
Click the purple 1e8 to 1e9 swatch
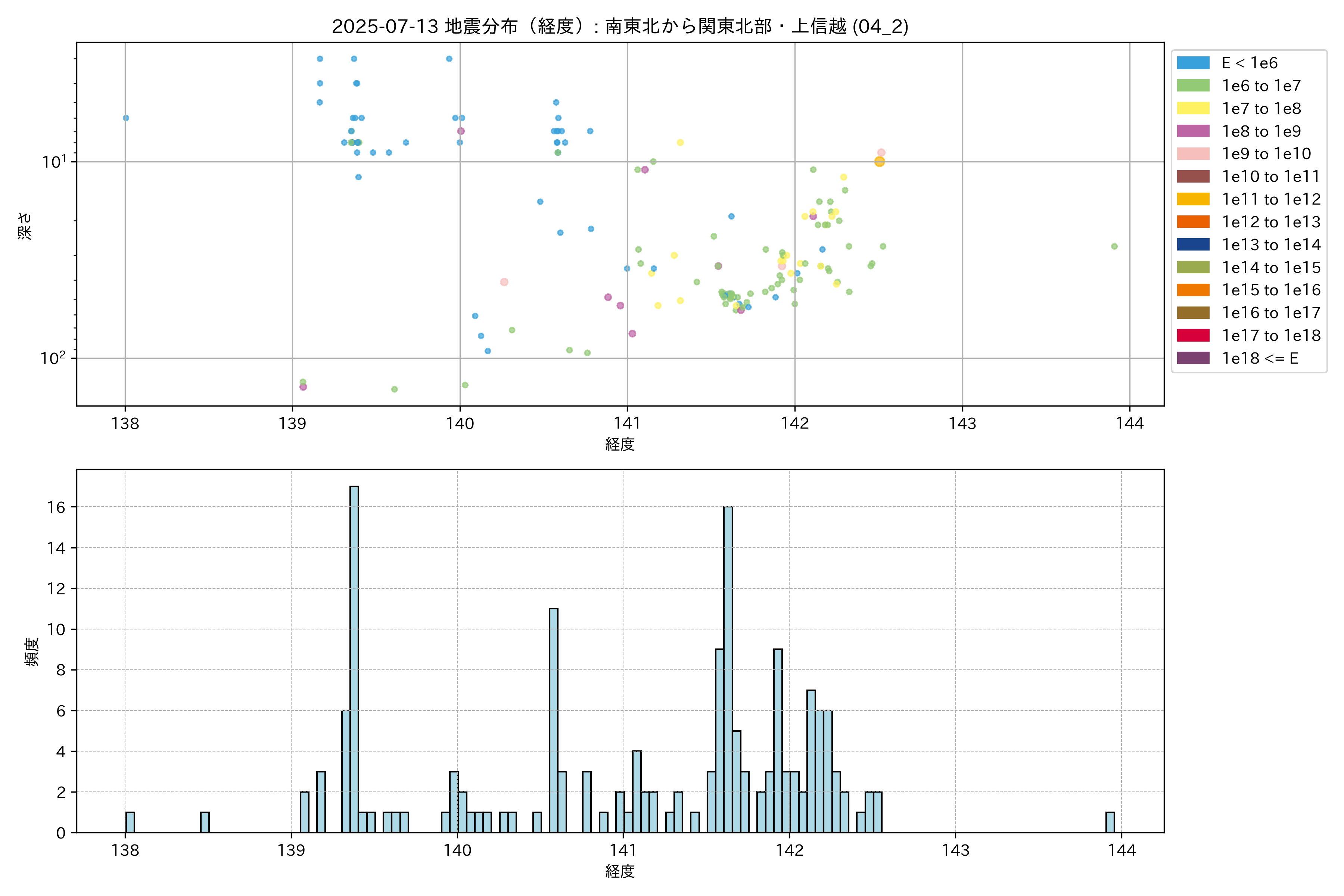pos(1192,131)
